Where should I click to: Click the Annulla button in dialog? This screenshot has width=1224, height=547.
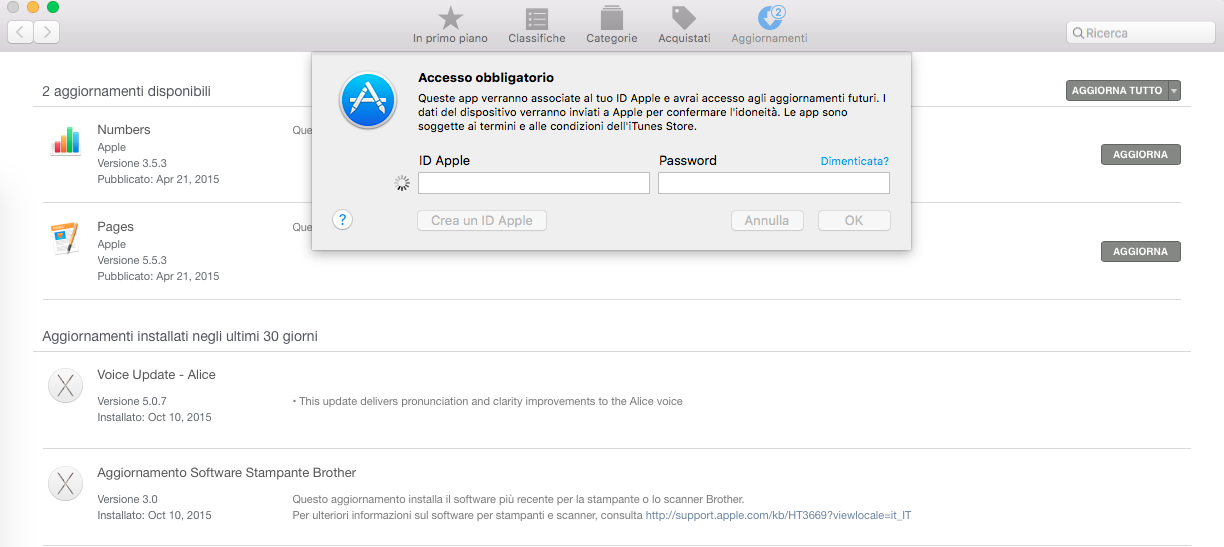point(767,220)
